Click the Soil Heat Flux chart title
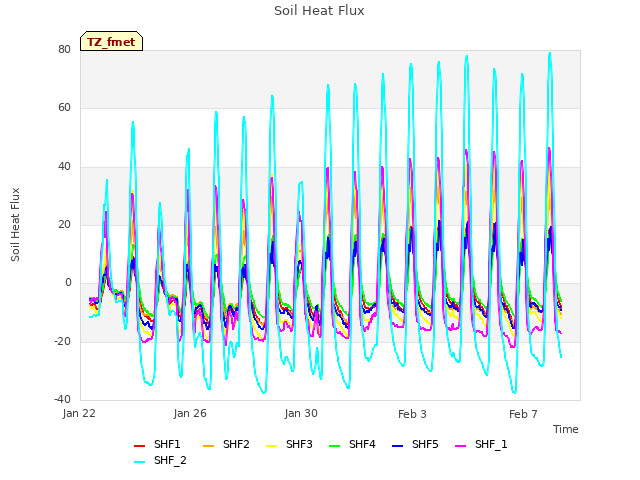The height and width of the screenshot is (480, 640). click(x=319, y=11)
